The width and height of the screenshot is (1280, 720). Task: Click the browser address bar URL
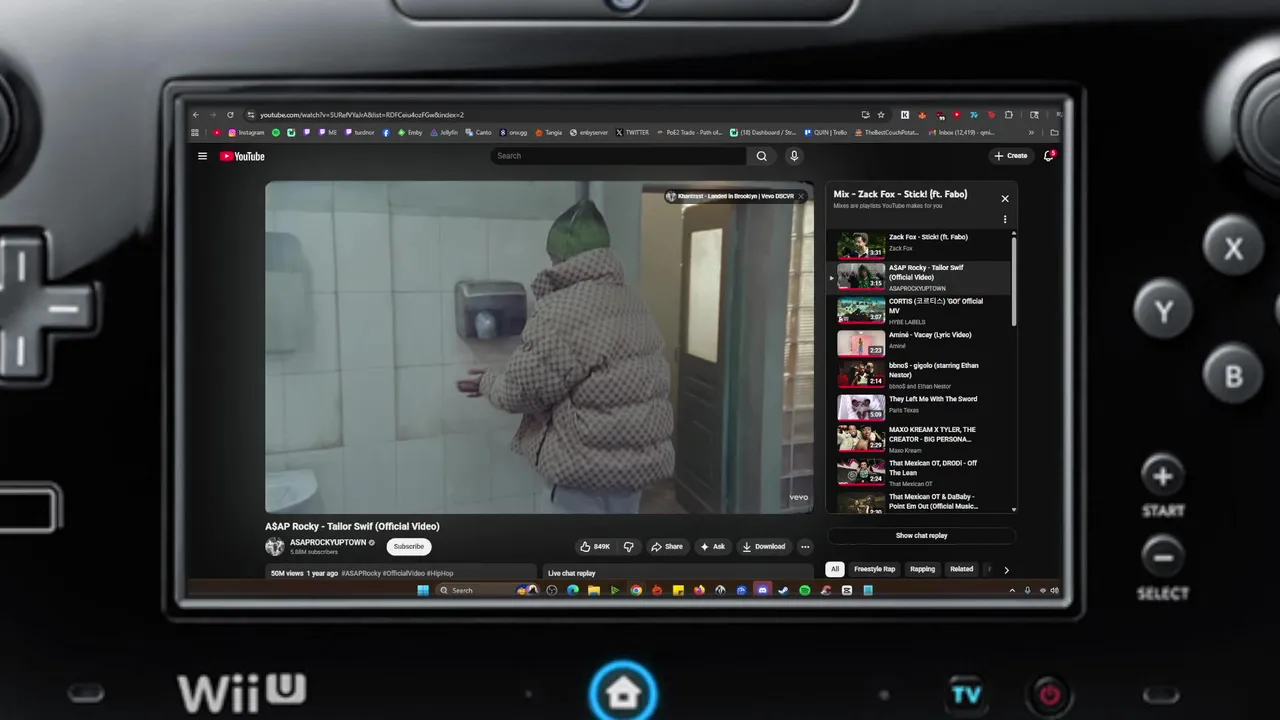(x=362, y=115)
